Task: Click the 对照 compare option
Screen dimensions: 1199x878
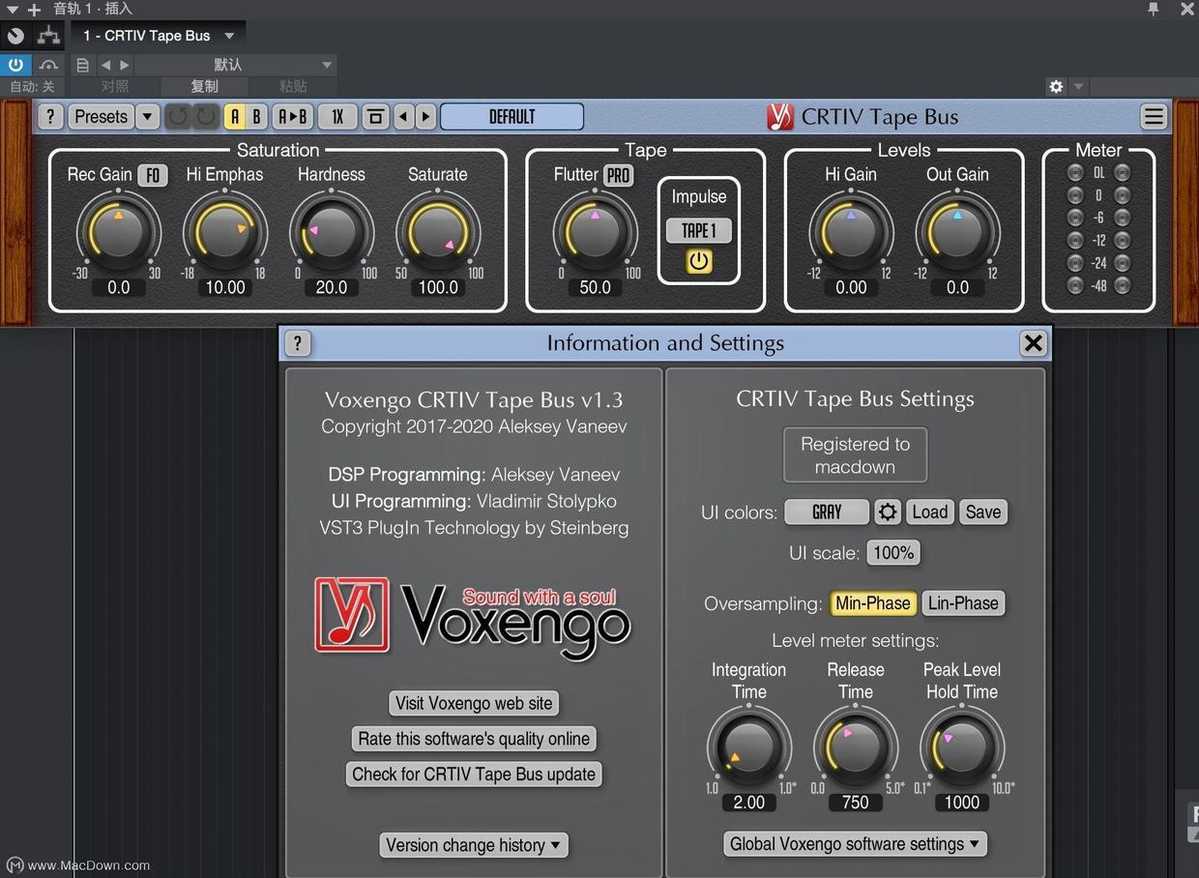Action: (x=115, y=86)
